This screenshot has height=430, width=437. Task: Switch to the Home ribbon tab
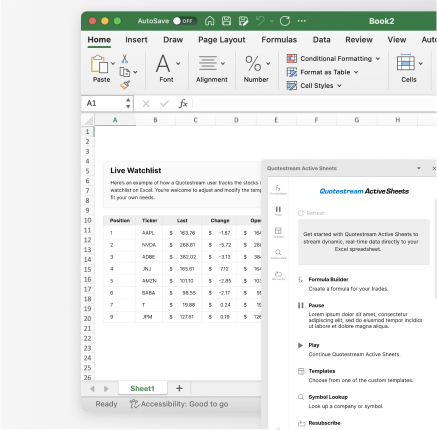[99, 40]
